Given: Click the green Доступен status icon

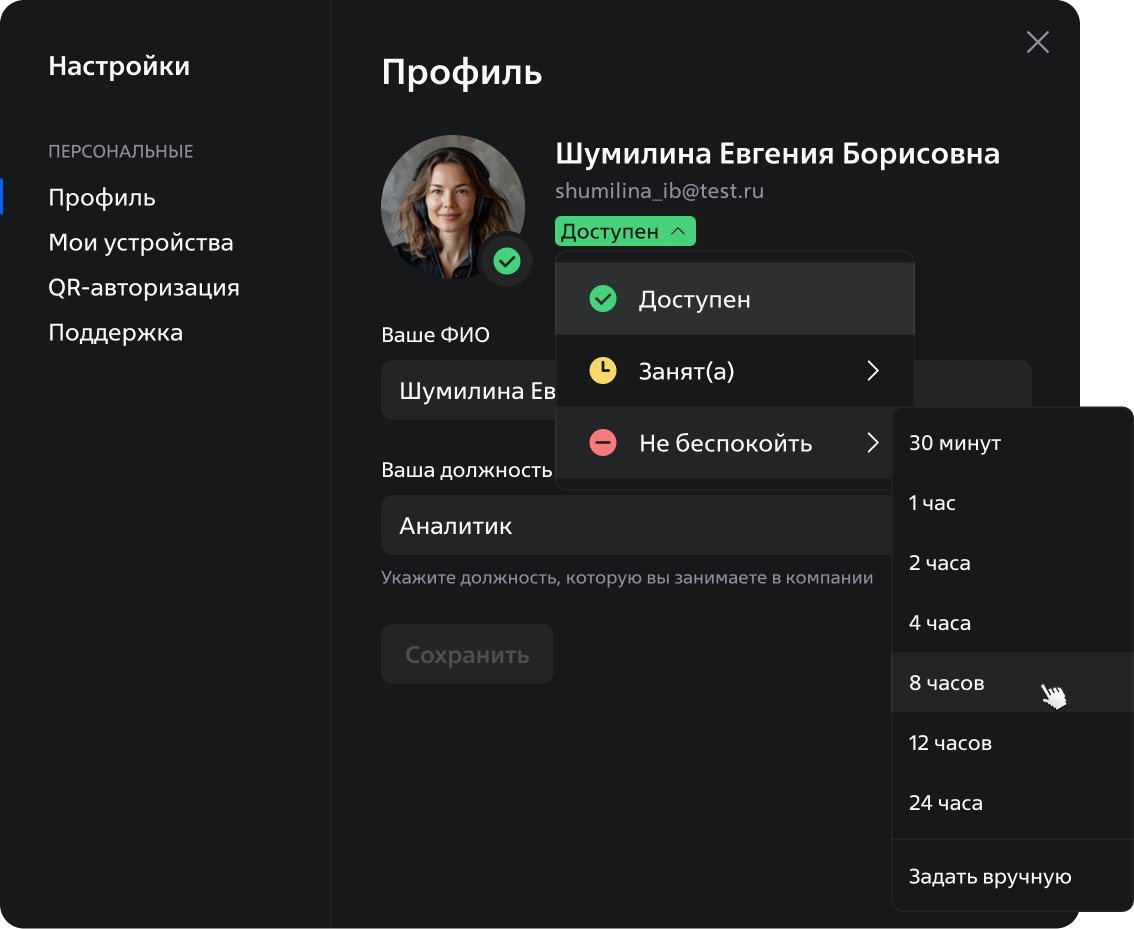Looking at the screenshot, I should click(x=602, y=299).
